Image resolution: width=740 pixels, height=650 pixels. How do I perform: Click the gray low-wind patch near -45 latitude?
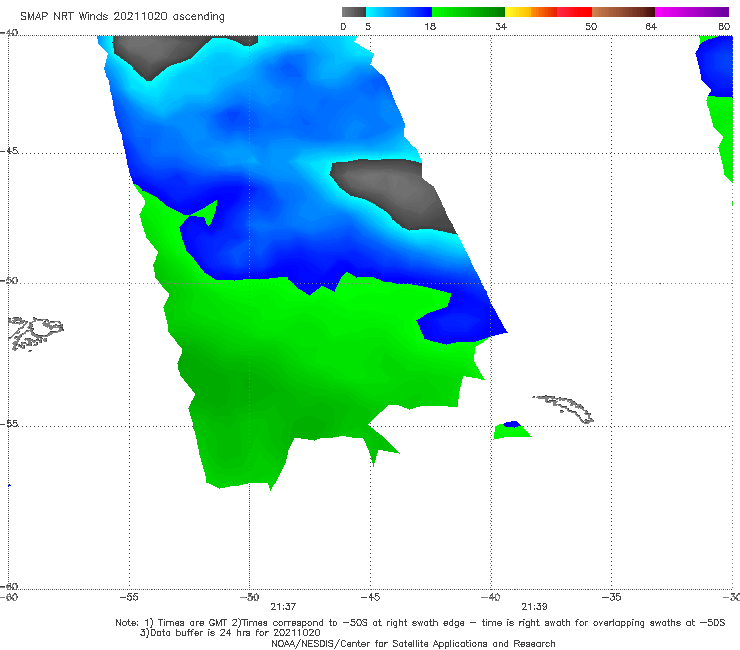click(393, 194)
